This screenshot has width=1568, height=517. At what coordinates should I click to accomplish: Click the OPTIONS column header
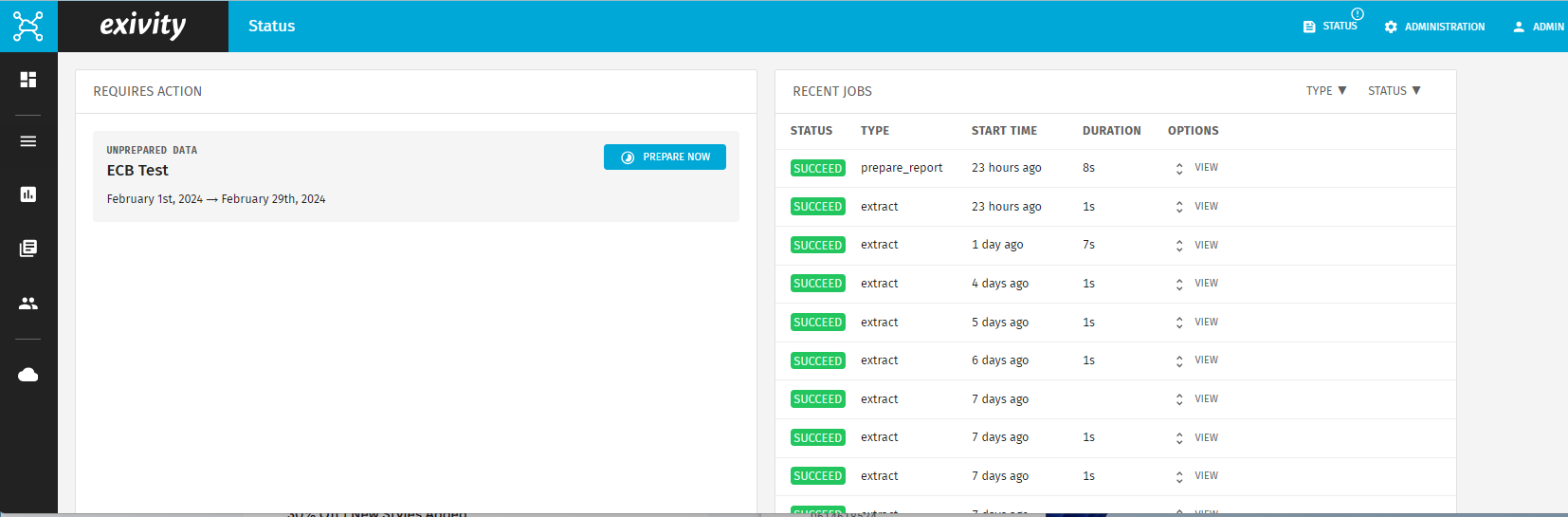point(1194,131)
